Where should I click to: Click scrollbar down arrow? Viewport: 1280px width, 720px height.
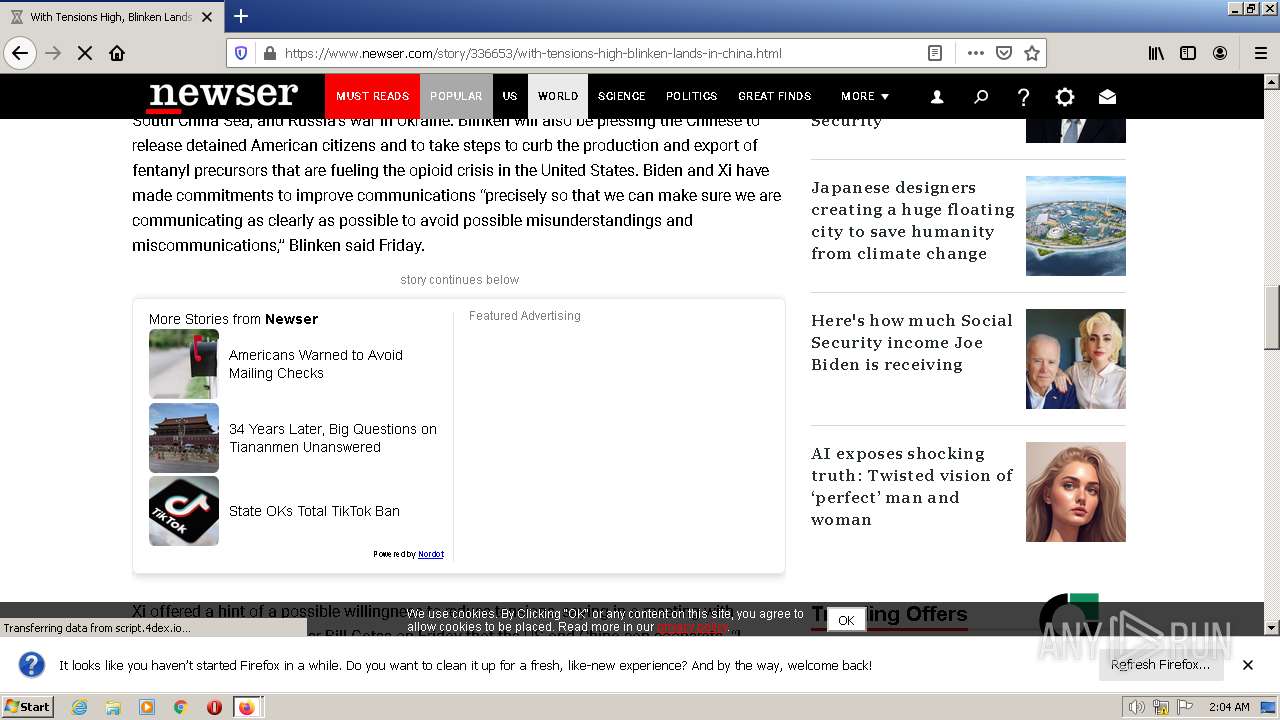(1272, 628)
